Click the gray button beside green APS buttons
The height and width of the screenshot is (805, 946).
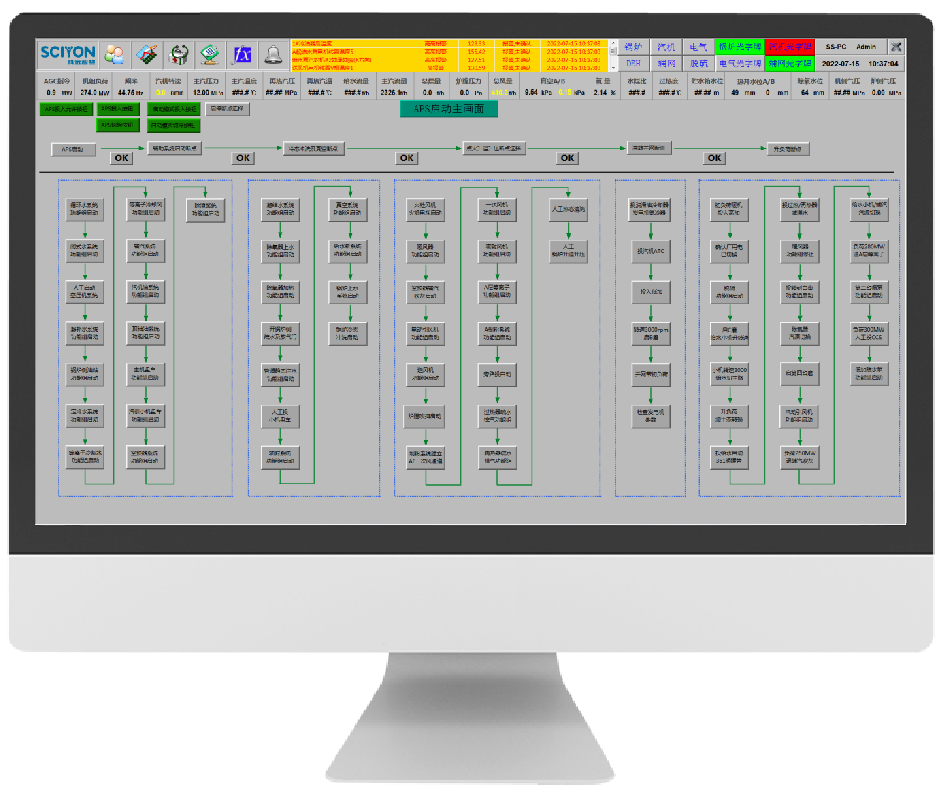(226, 109)
